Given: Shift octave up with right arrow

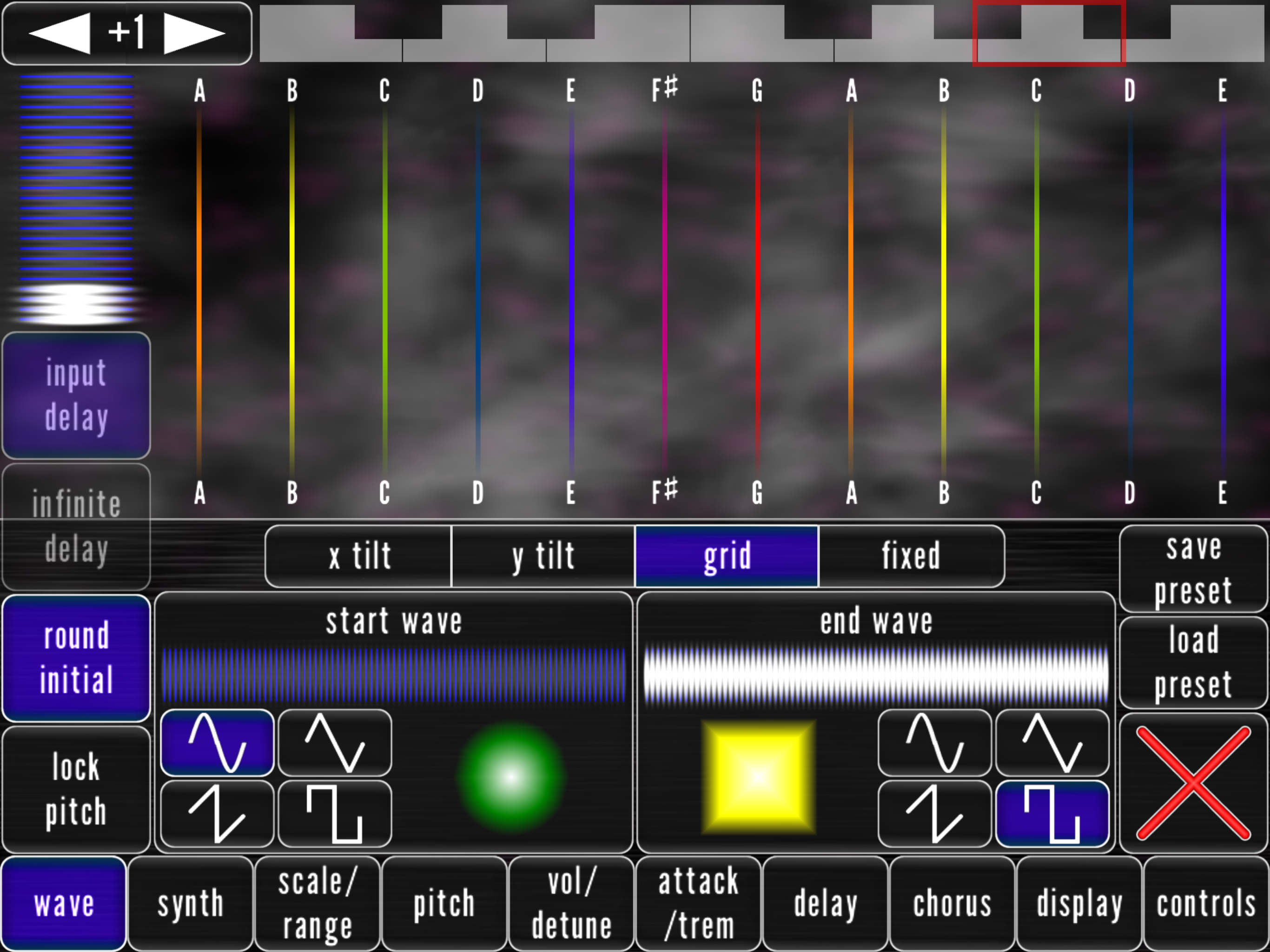Looking at the screenshot, I should 194,33.
